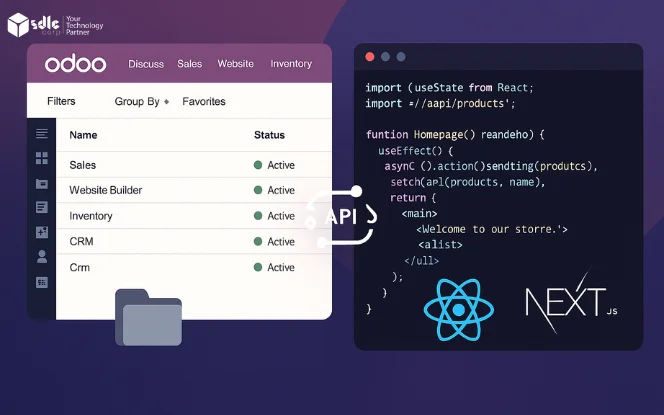The width and height of the screenshot is (664, 415).
Task: Click the Active status of uppercase CRM
Action: pos(274,242)
